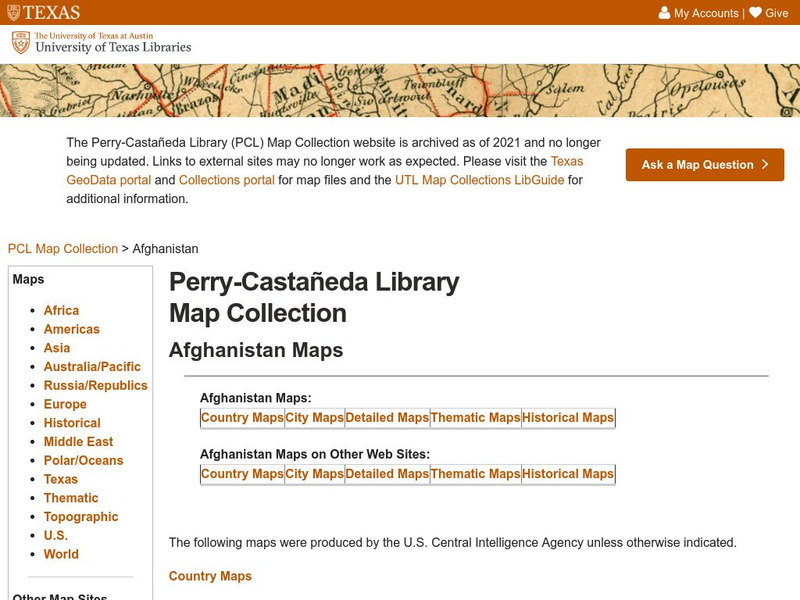
Task: Click the Country Maps section heading link
Action: pyautogui.click(x=210, y=576)
